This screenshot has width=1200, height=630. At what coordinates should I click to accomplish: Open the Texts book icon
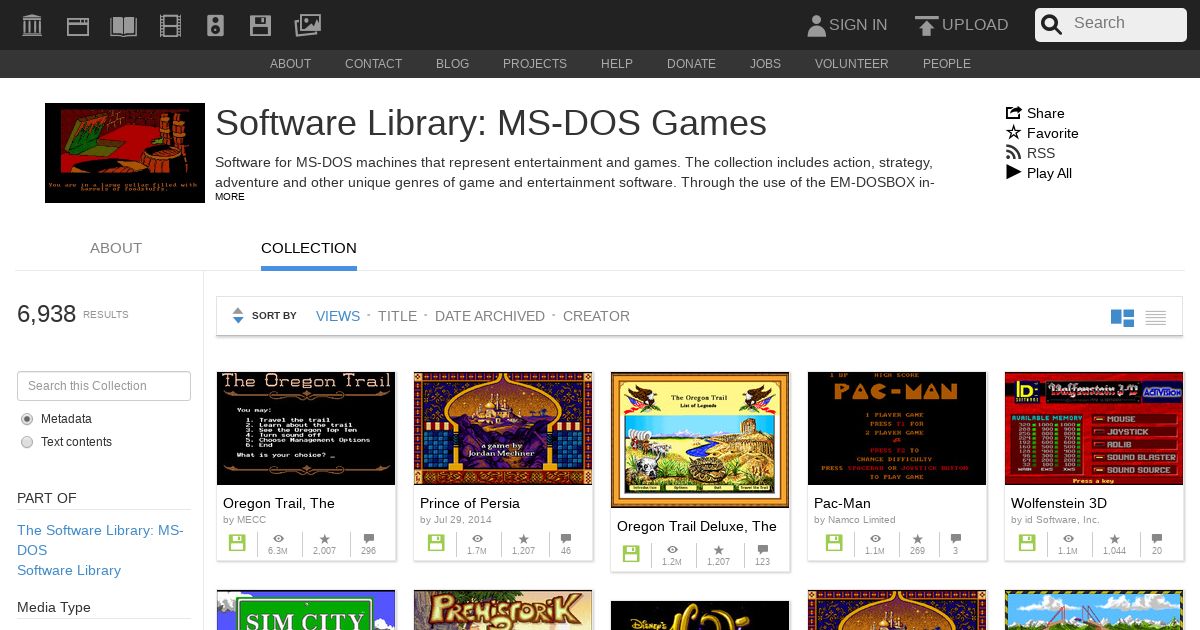tap(124, 25)
